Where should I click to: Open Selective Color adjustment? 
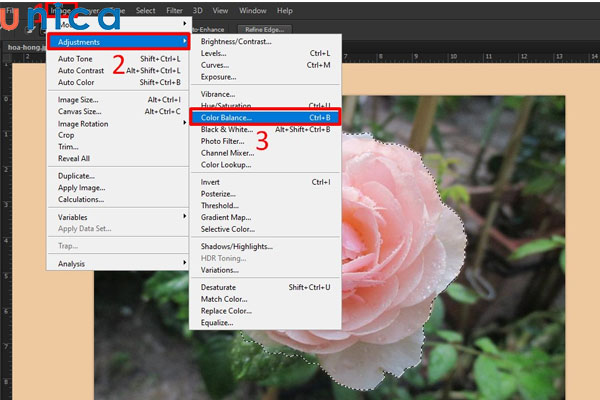(x=265, y=229)
